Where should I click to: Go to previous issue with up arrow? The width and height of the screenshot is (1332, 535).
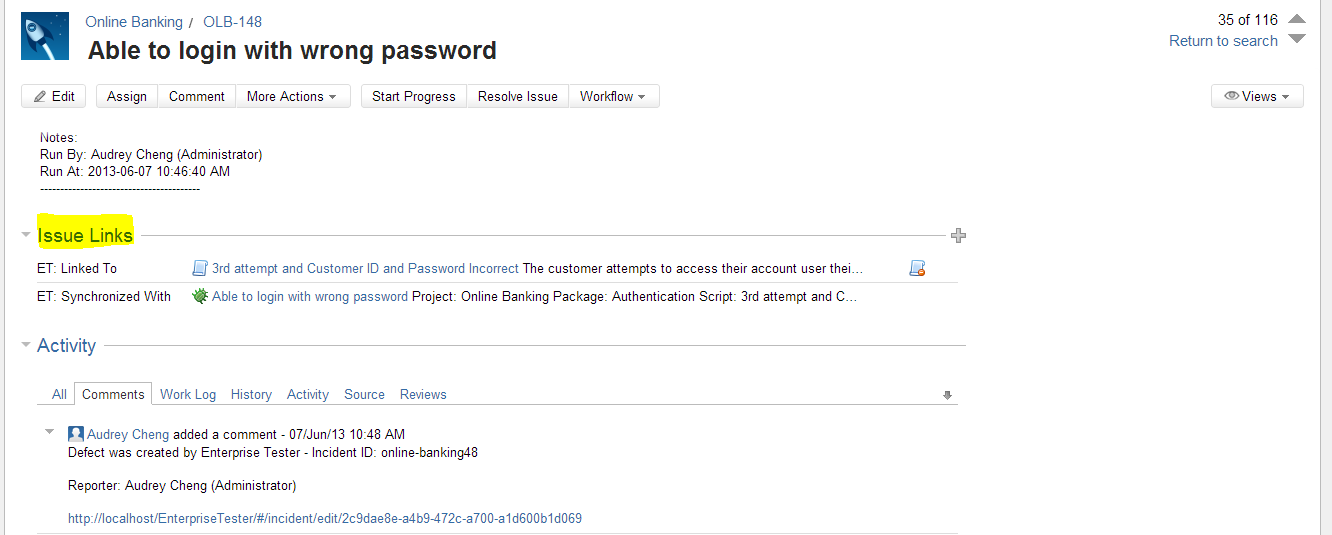point(1297,19)
